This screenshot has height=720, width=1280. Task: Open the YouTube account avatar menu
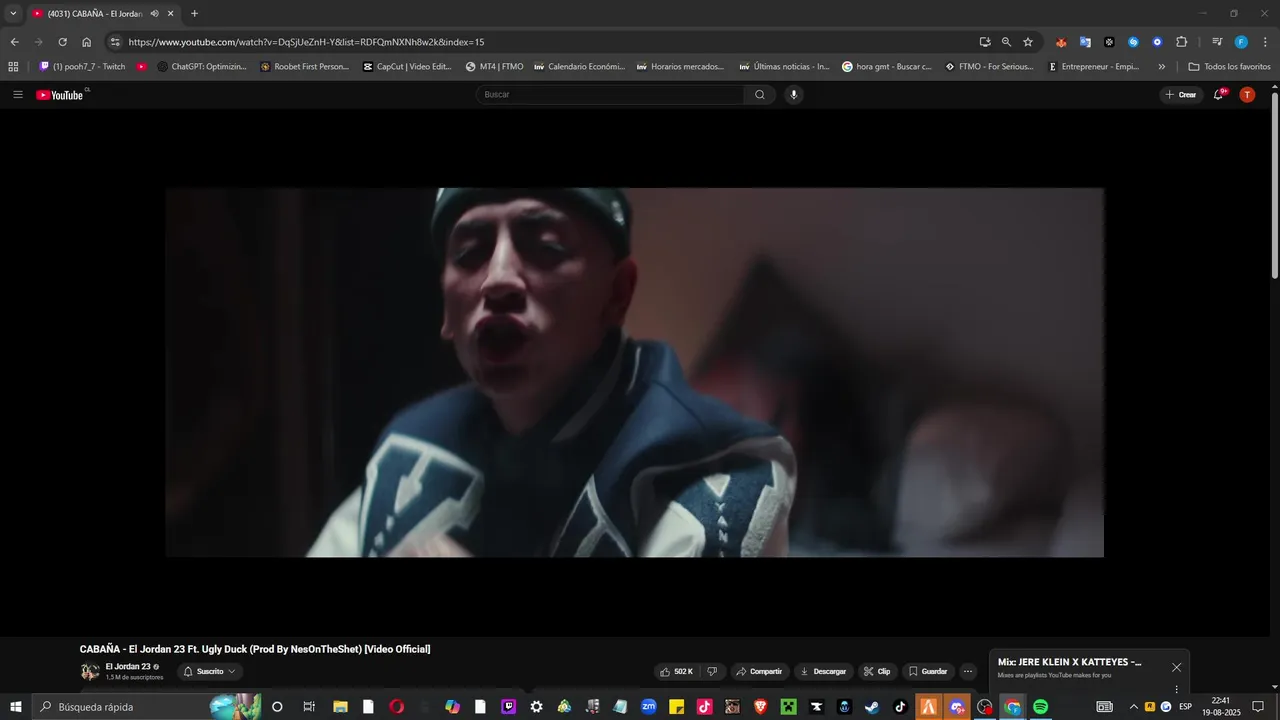1247,95
